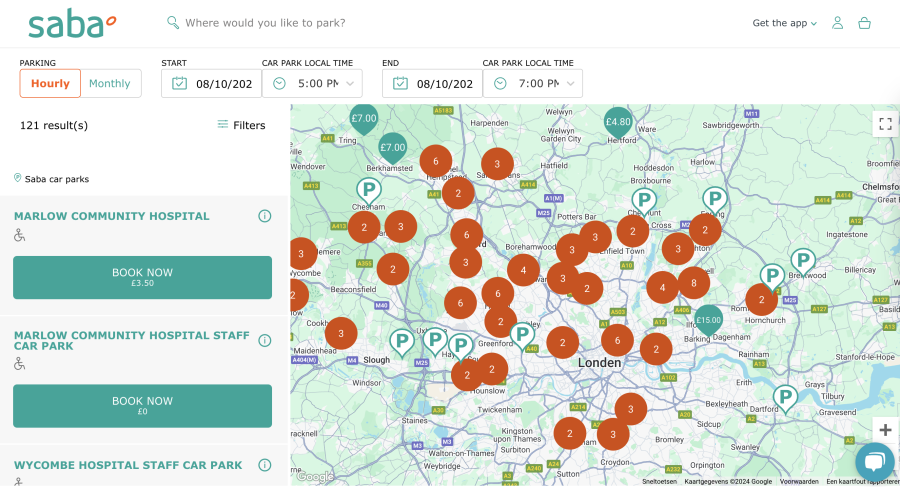Viewport: 900px width, 487px height.
Task: Click the parking pin near Slough
Action: pyautogui.click(x=402, y=342)
